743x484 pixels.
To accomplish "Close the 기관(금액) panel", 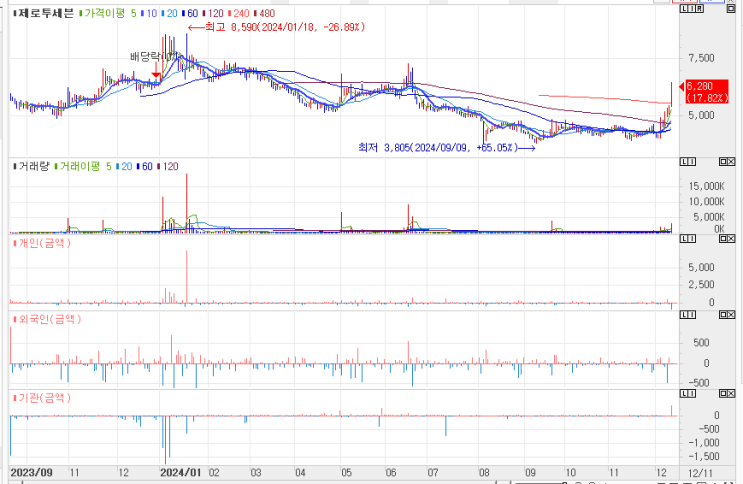I will tap(731, 393).
